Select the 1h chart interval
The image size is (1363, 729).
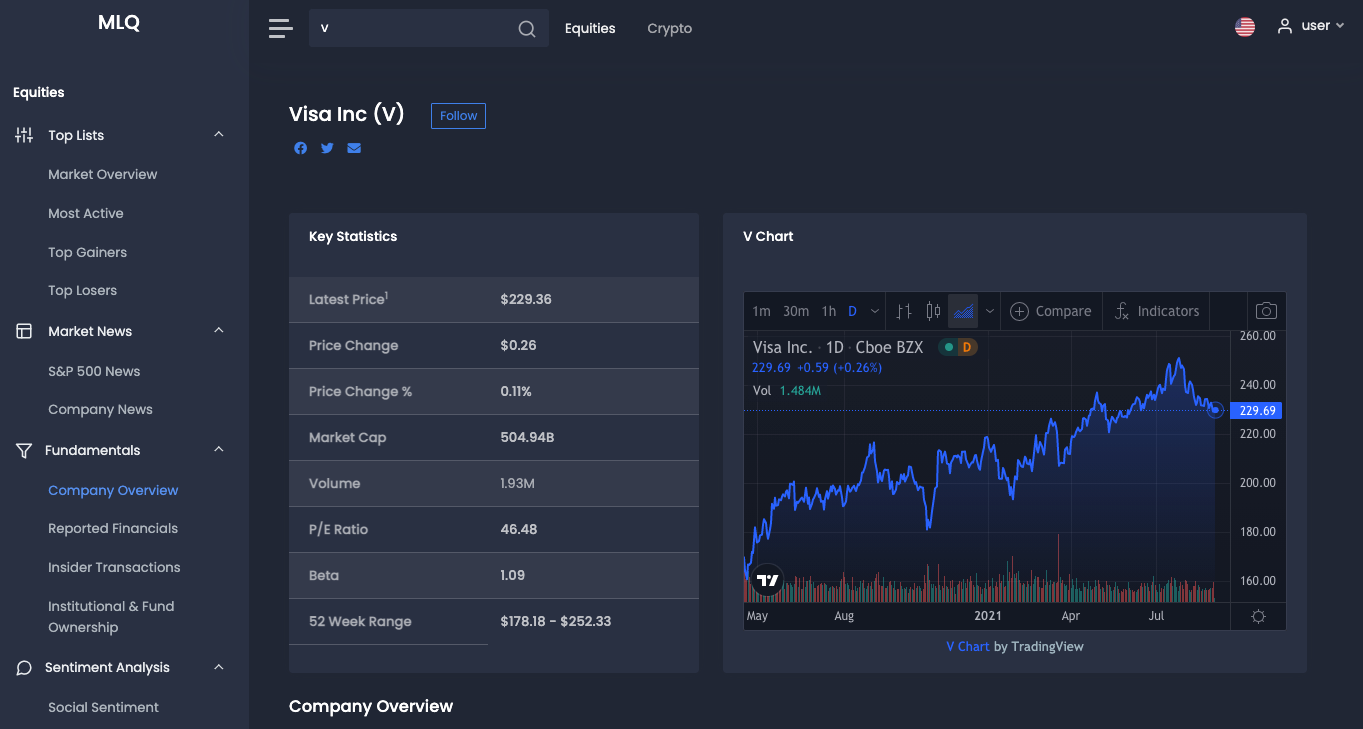click(x=829, y=311)
